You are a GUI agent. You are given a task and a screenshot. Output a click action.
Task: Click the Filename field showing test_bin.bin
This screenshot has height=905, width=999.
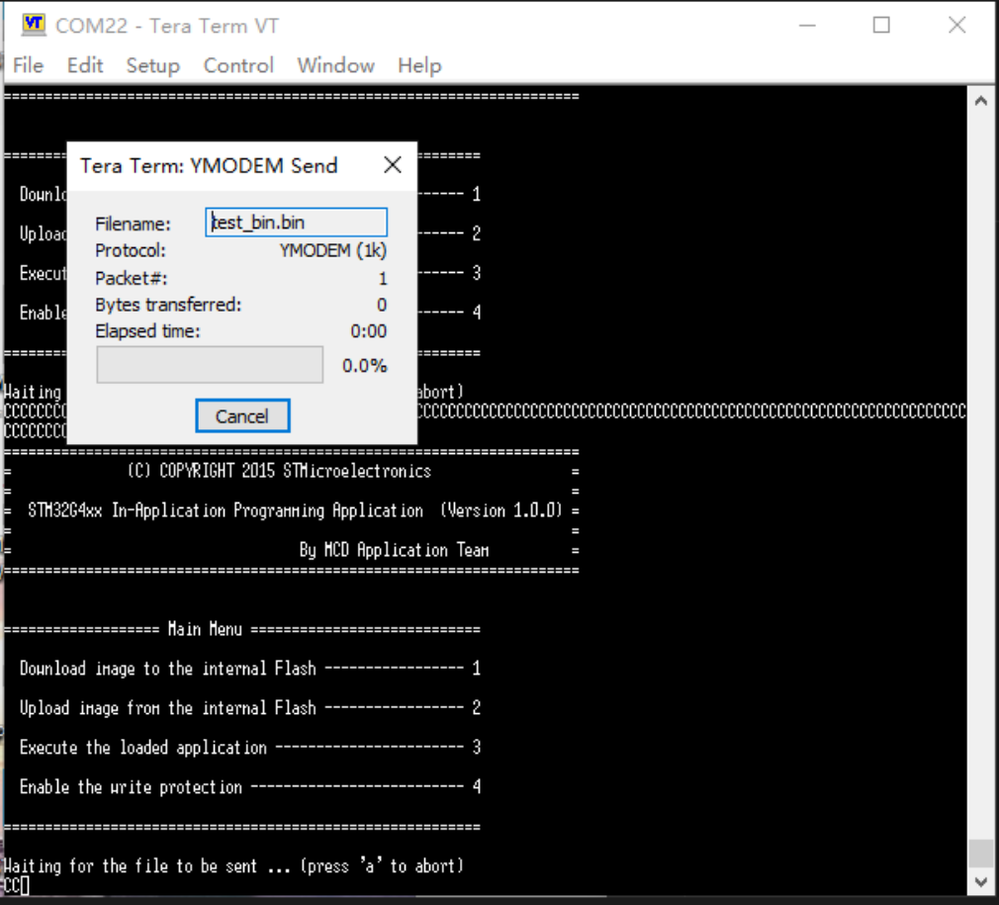pyautogui.click(x=296, y=222)
